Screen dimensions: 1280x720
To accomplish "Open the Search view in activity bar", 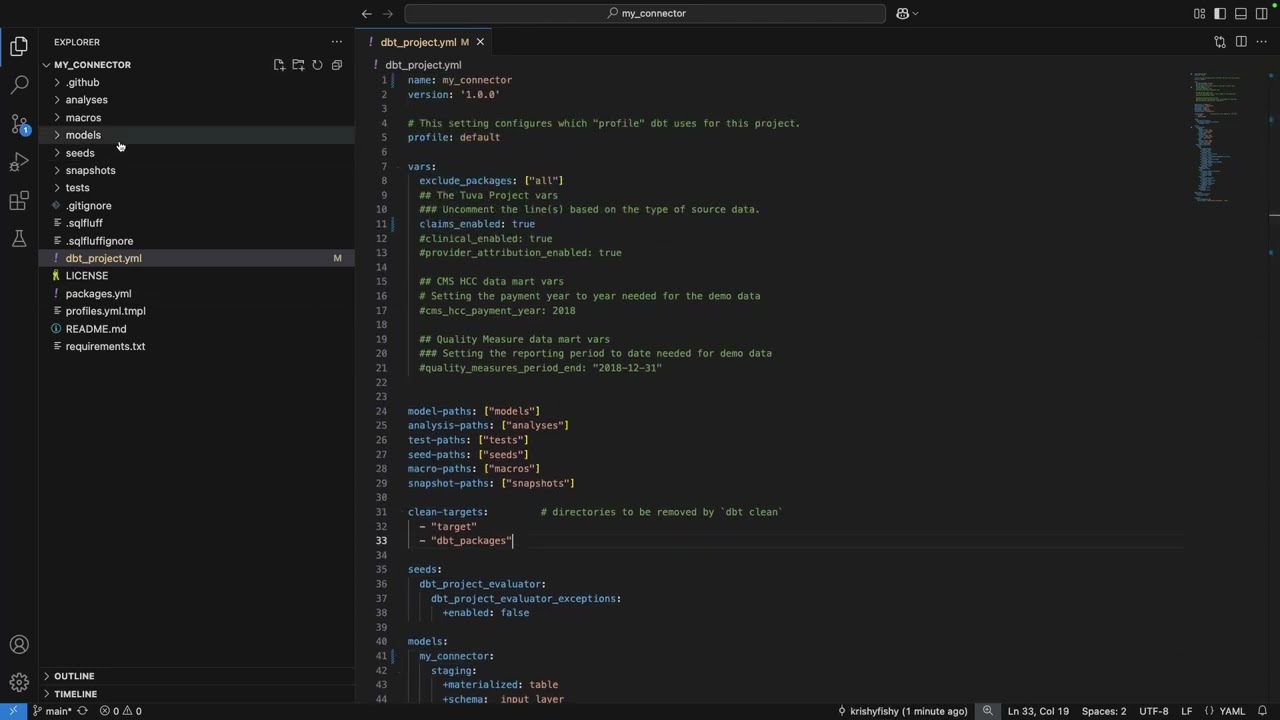I will (x=19, y=85).
